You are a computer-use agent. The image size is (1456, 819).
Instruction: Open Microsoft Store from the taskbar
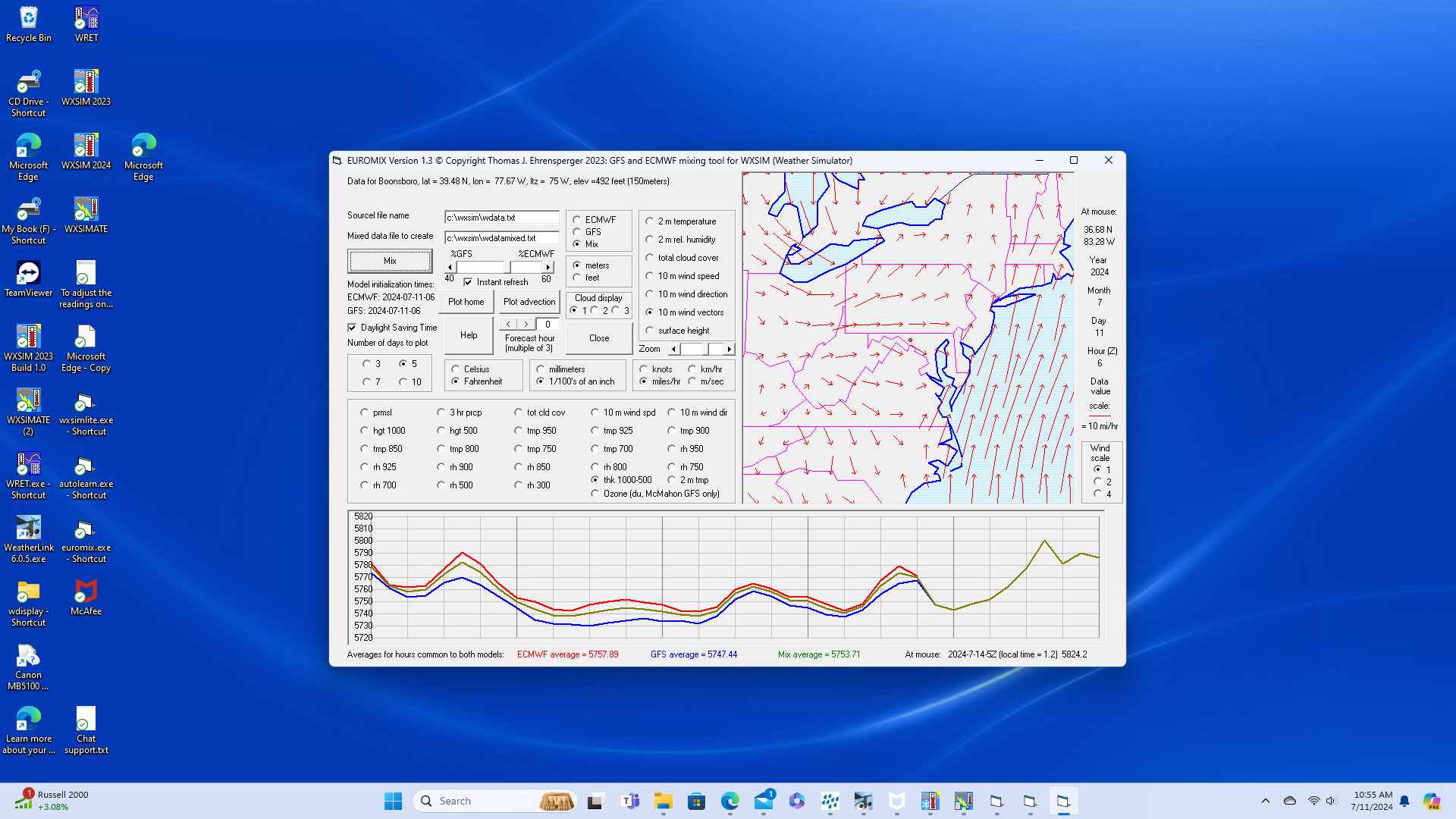697,801
